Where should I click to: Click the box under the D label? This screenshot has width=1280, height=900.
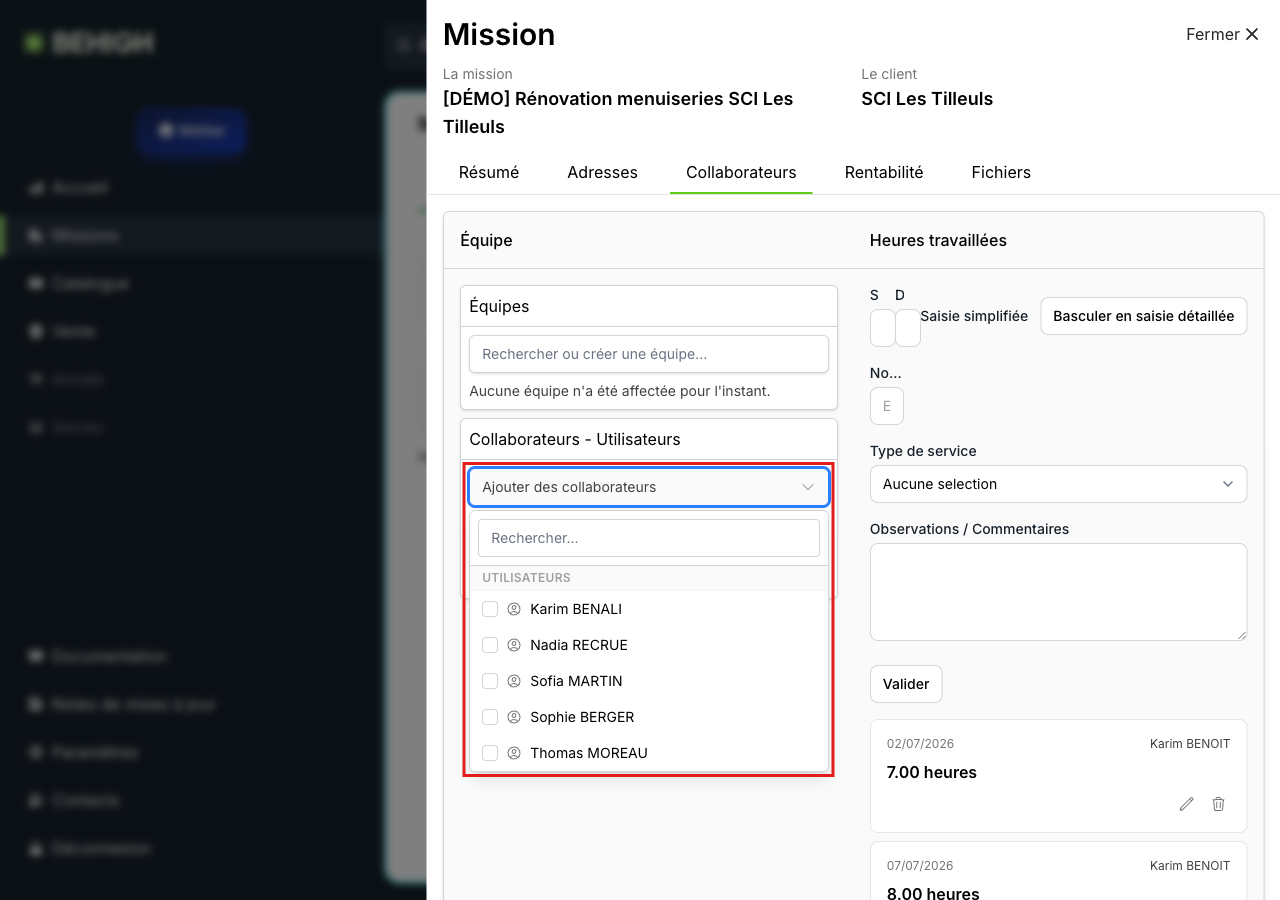coord(908,328)
